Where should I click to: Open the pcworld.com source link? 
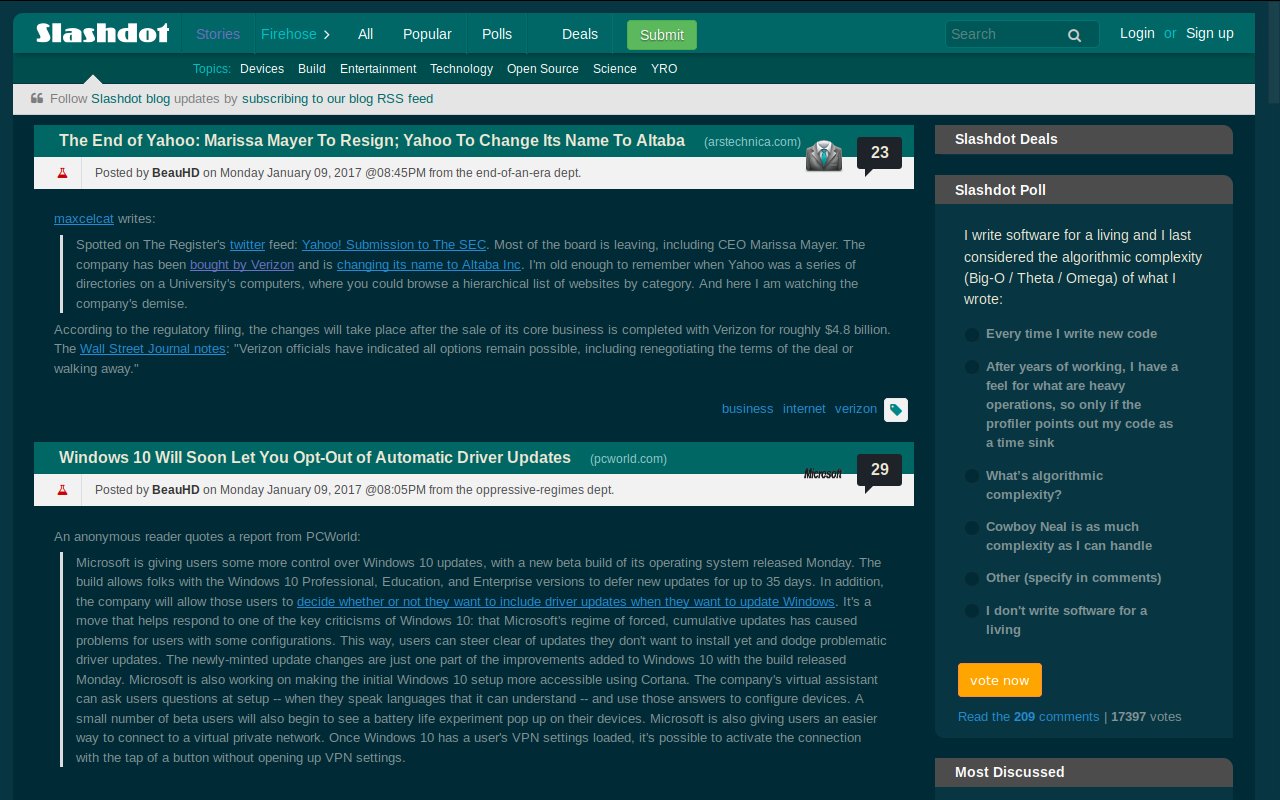click(x=628, y=459)
